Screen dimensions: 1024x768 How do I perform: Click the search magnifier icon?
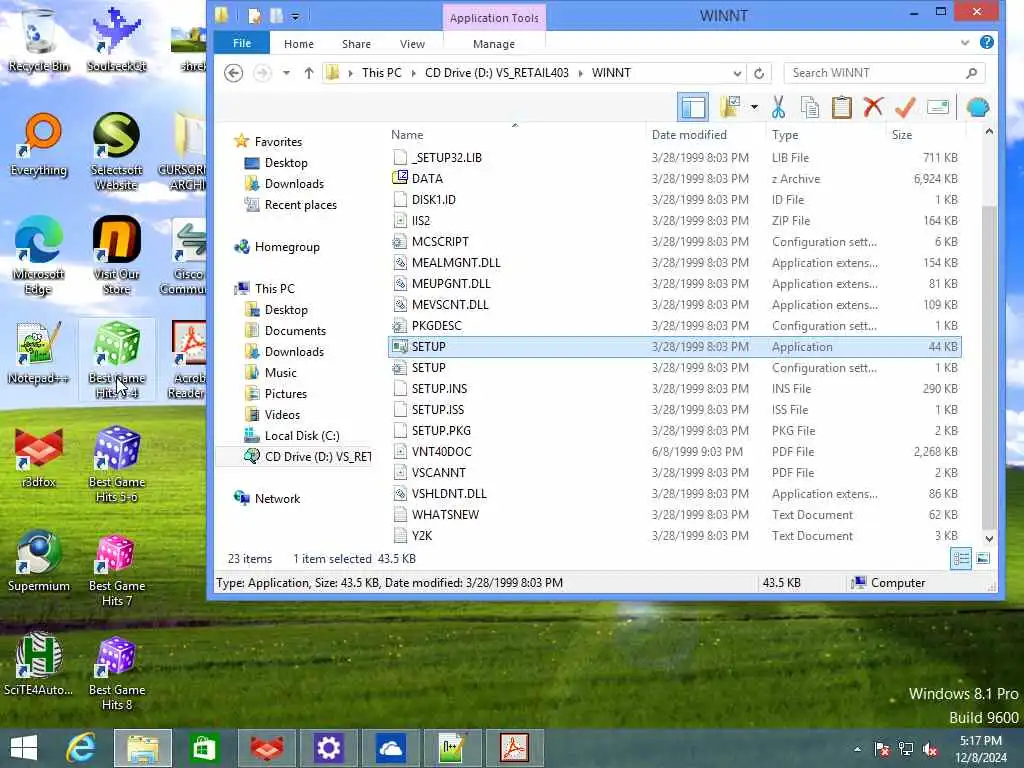pyautogui.click(x=972, y=73)
